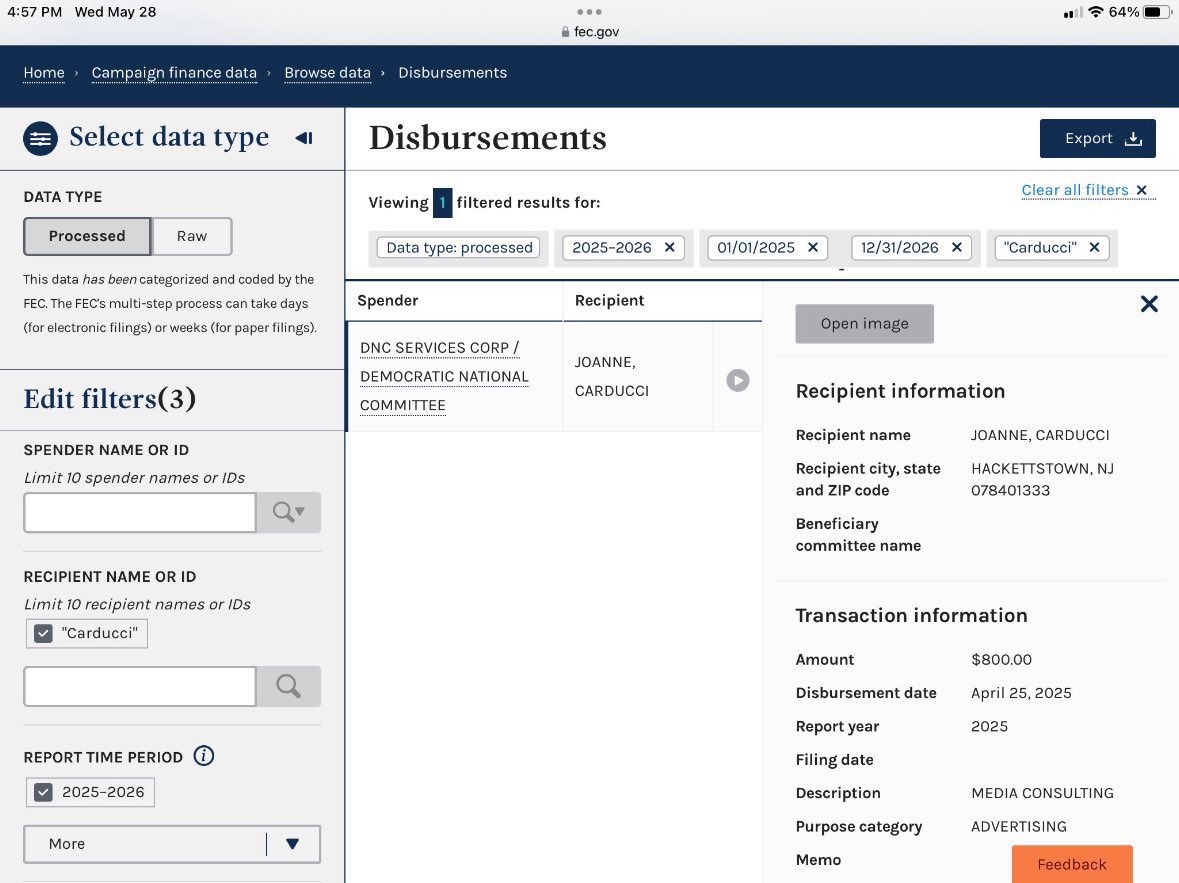1179x883 pixels.
Task: Click the April 25, 2025 disbursement date
Action: (x=1021, y=693)
